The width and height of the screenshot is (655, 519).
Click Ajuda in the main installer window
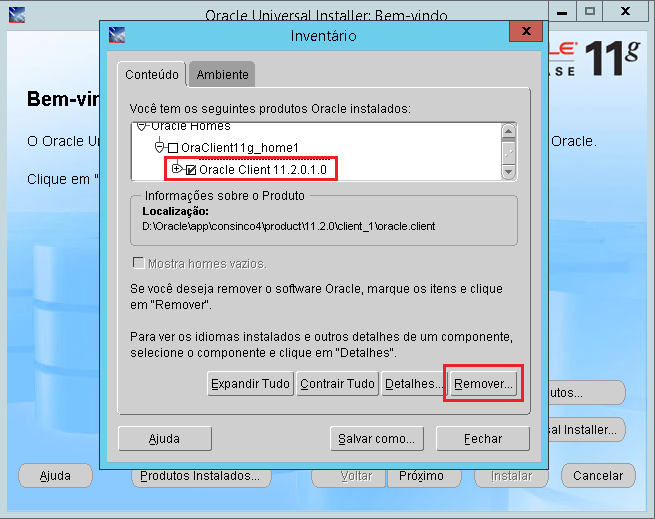[55, 476]
